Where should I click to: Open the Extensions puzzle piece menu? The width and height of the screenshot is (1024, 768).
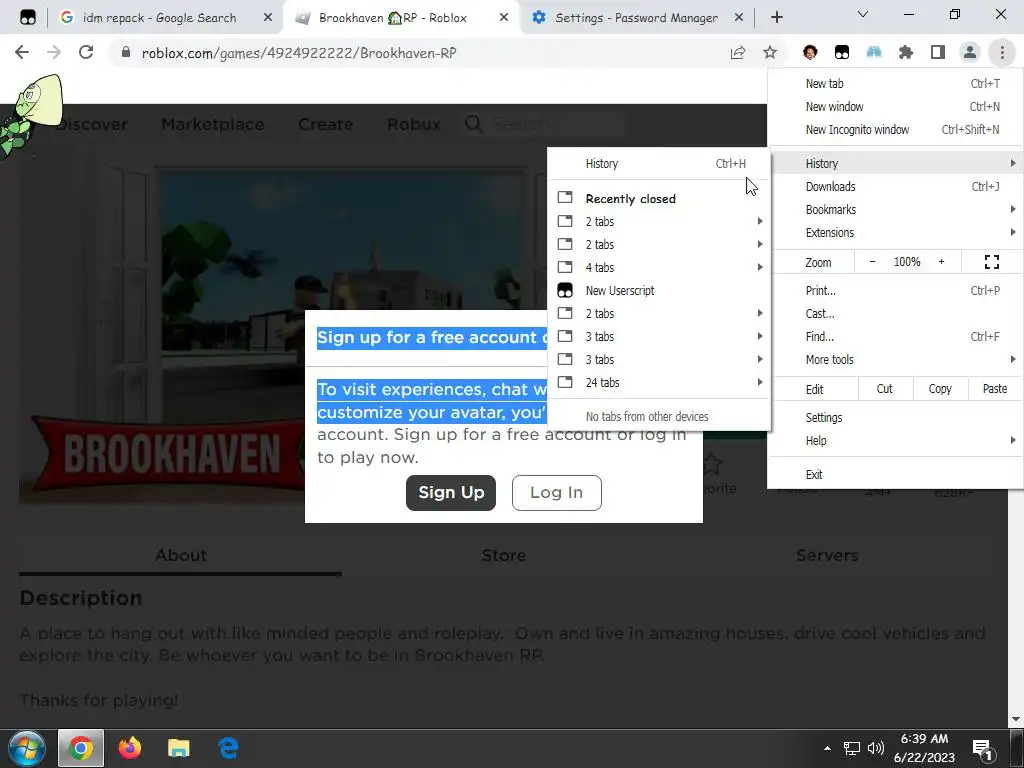click(906, 52)
